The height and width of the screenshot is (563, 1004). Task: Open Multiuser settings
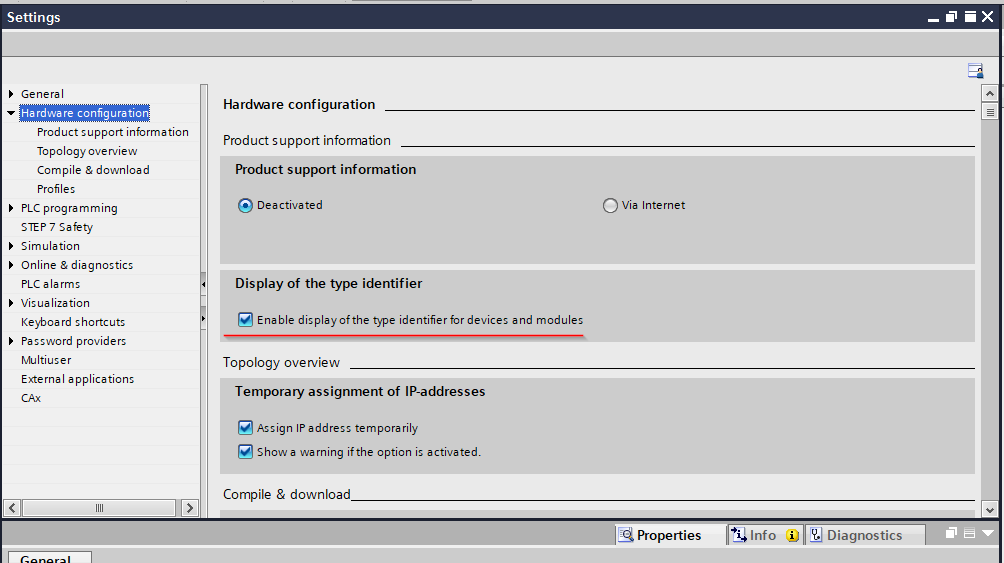[45, 360]
